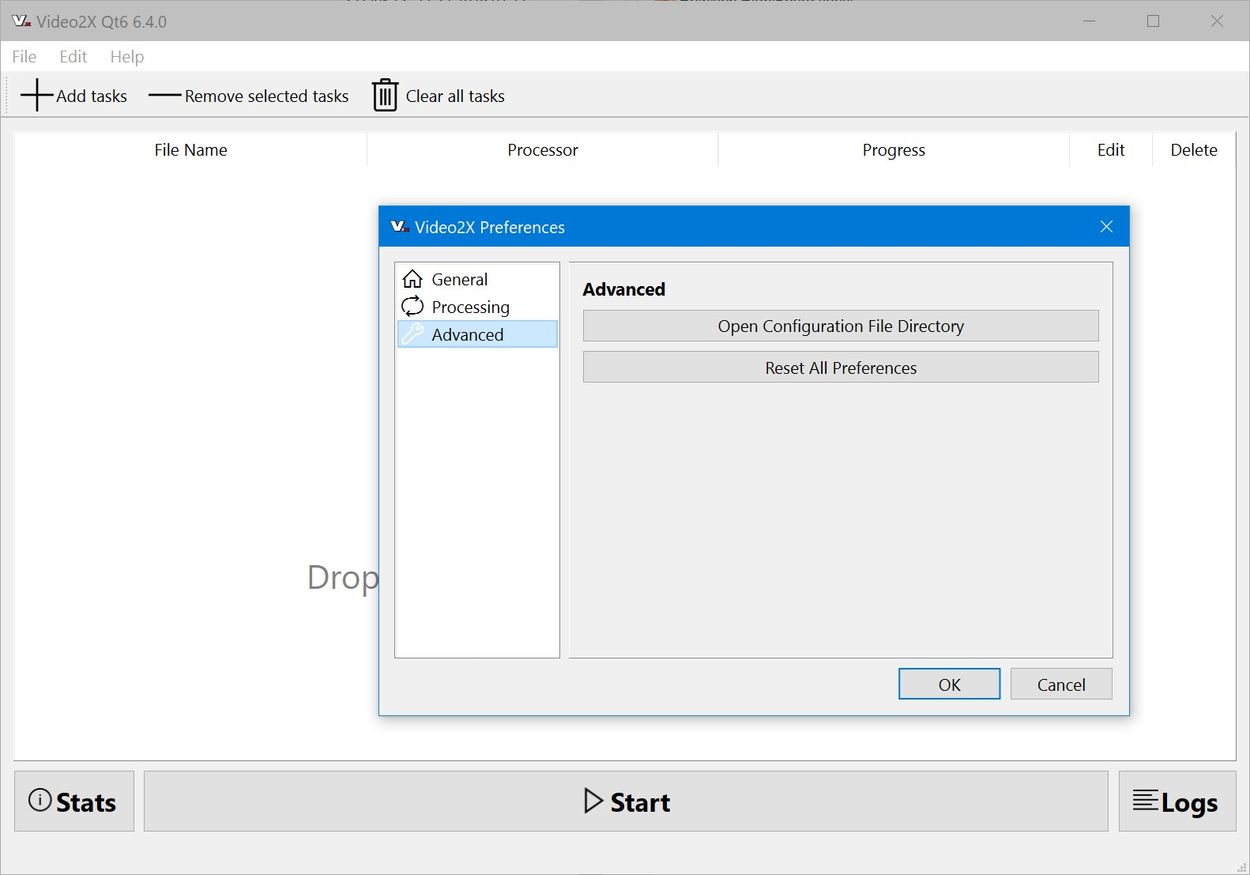Click the Video2X logo in main window title bar

tap(21, 21)
